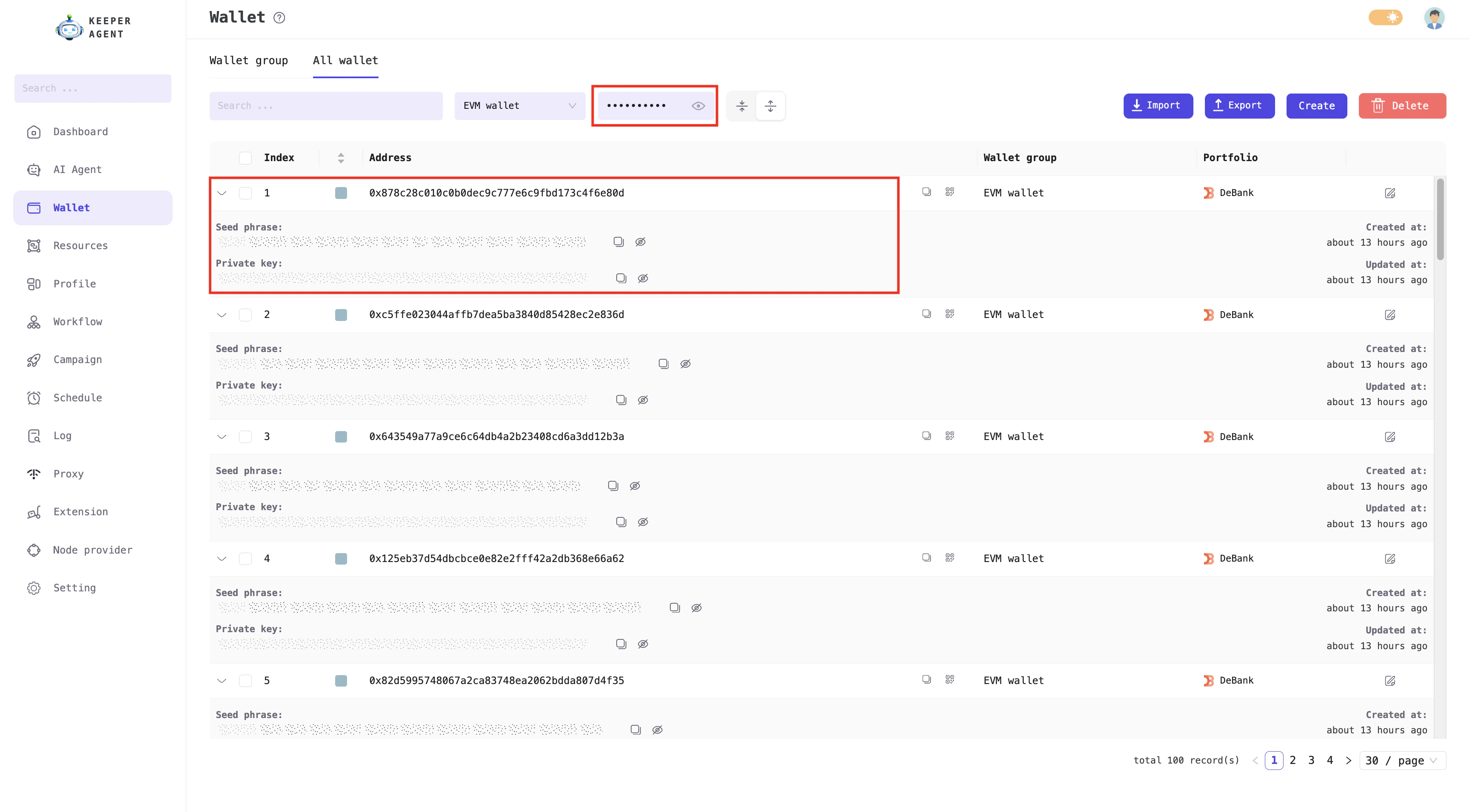This screenshot has width=1469, height=812.
Task: Reveal the masked password field
Action: tap(698, 106)
